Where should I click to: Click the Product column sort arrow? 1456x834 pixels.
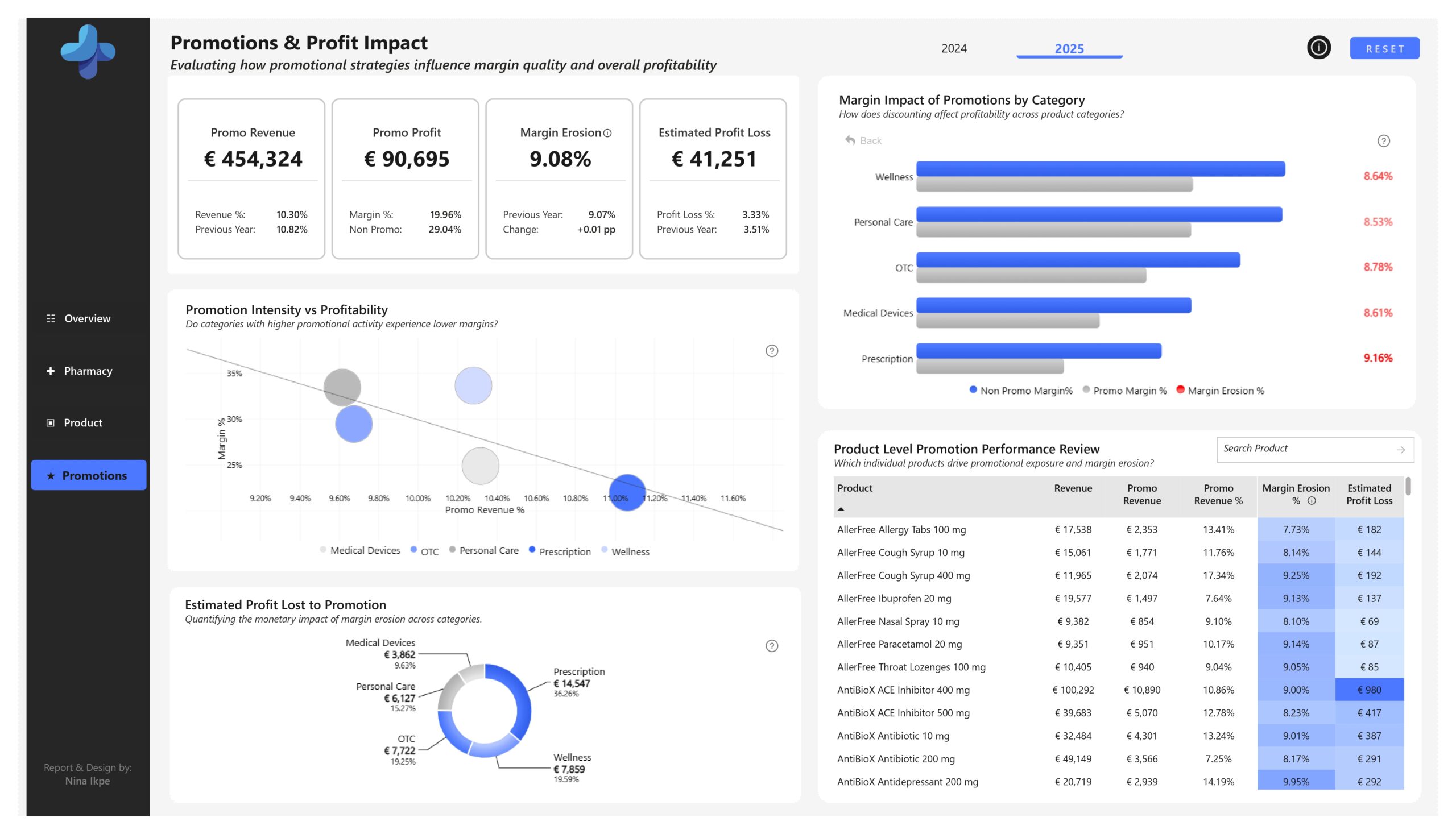[x=841, y=509]
